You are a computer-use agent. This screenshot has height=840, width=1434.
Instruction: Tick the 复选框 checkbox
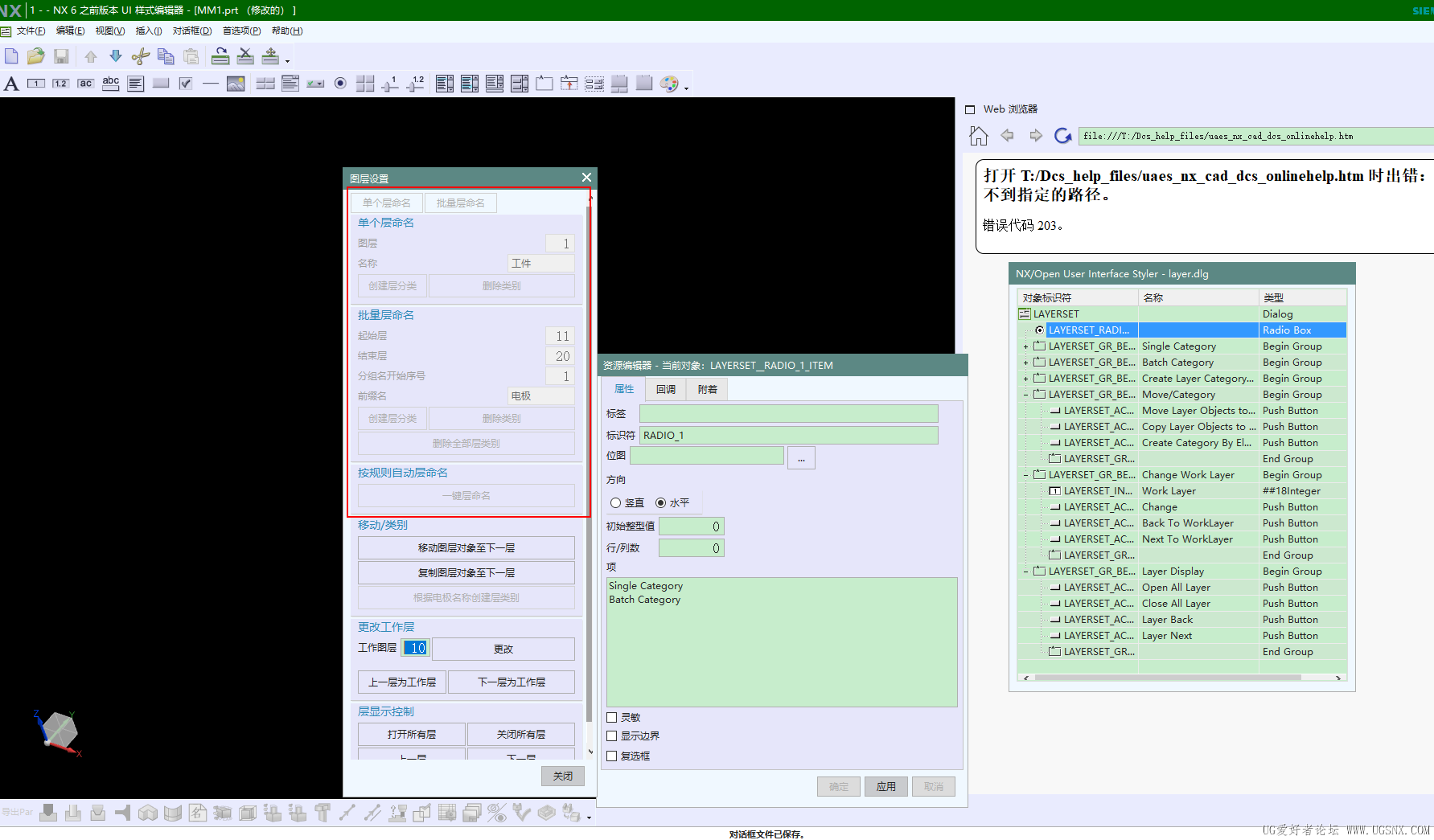[612, 756]
